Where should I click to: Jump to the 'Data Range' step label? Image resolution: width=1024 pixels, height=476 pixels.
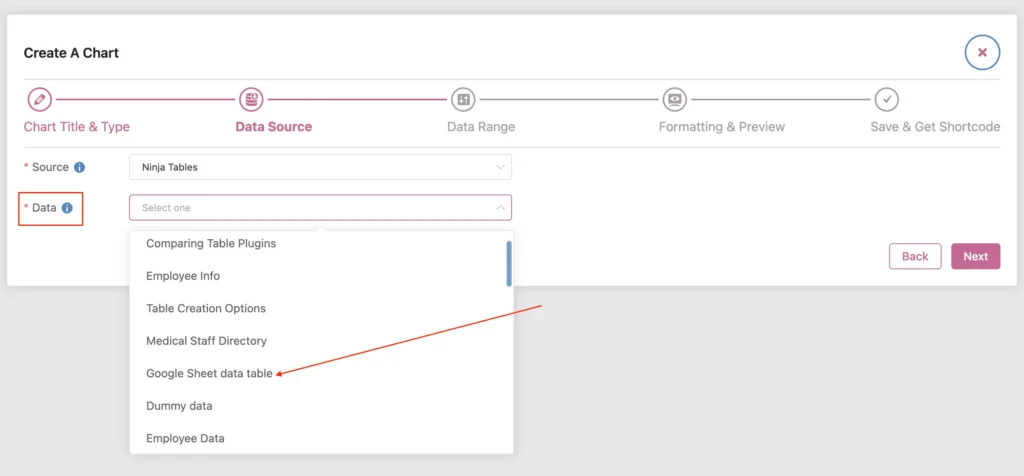481,127
